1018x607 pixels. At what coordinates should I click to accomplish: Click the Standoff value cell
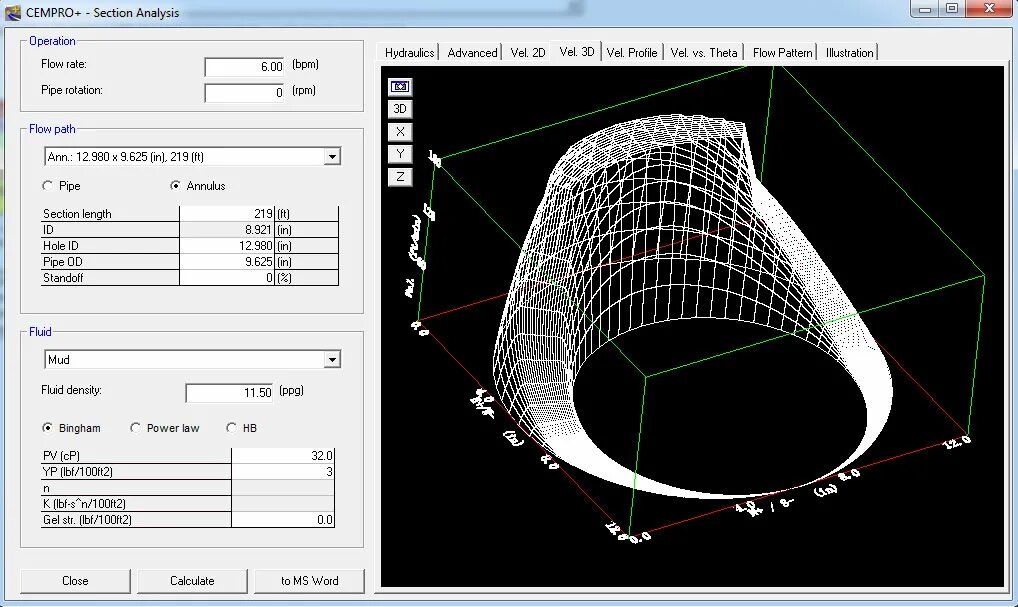click(x=227, y=278)
